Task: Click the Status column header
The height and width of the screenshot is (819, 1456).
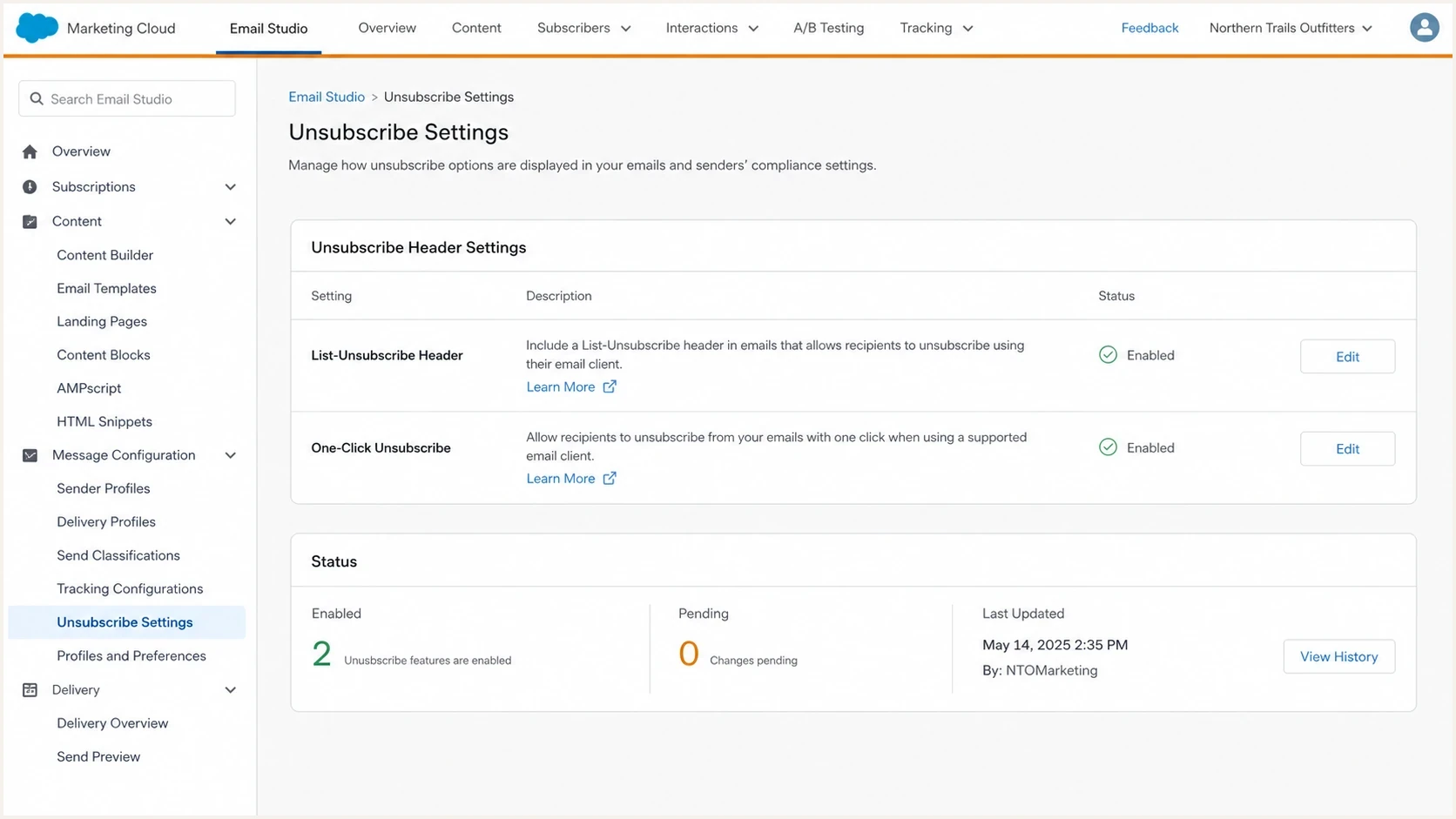Action: coord(1116,296)
